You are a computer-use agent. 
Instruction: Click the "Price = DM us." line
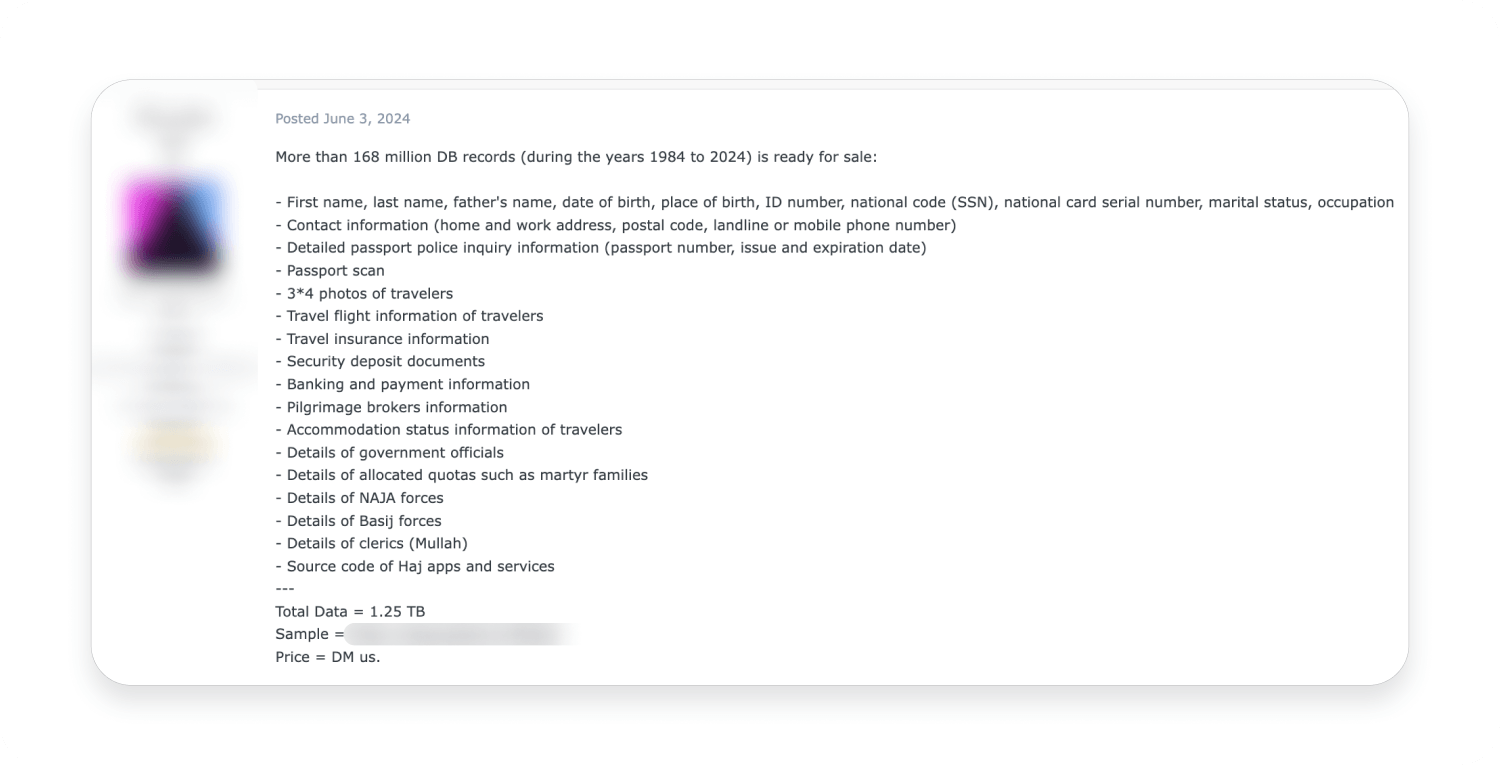327,657
